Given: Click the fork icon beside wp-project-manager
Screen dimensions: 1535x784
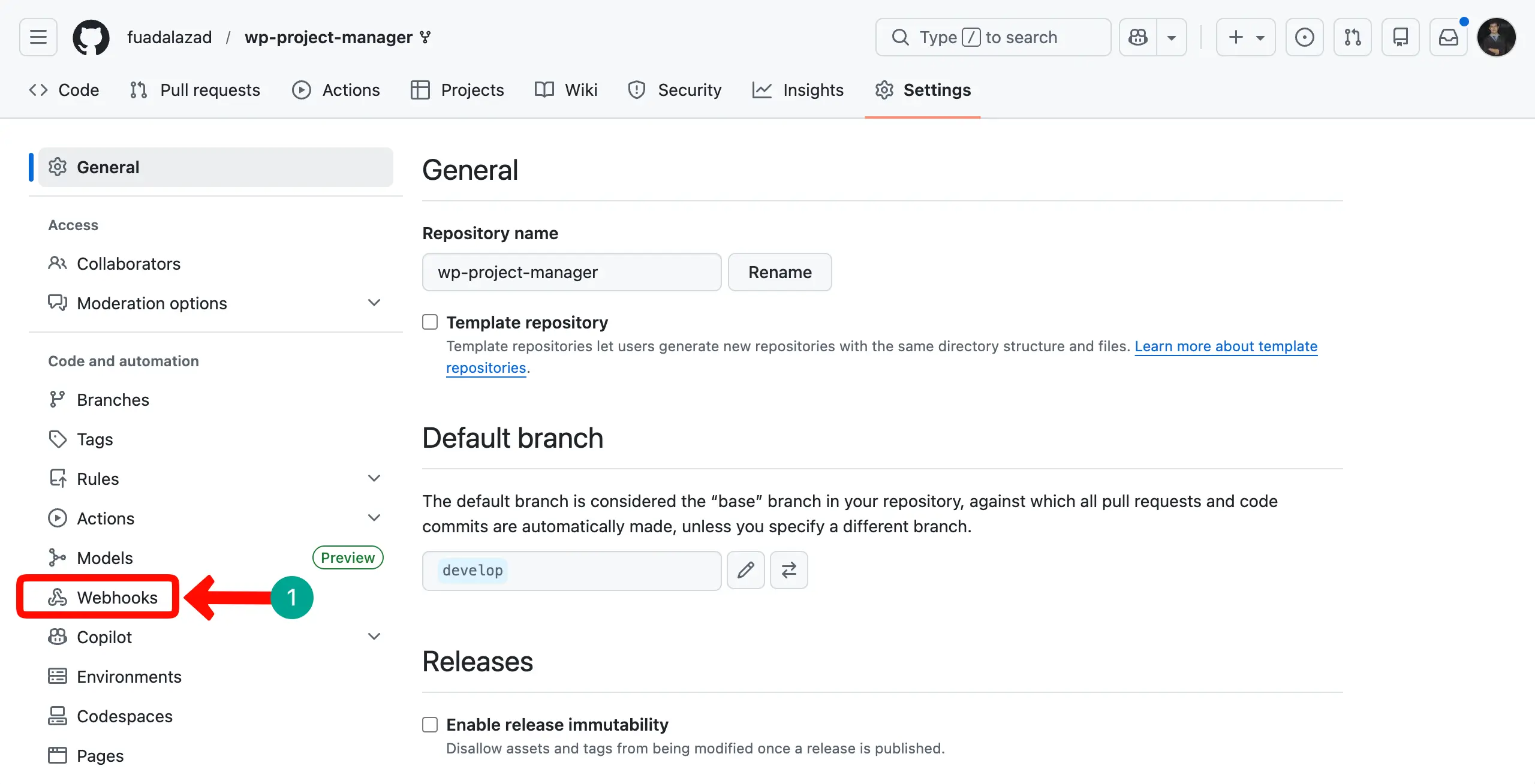Looking at the screenshot, I should coord(425,37).
